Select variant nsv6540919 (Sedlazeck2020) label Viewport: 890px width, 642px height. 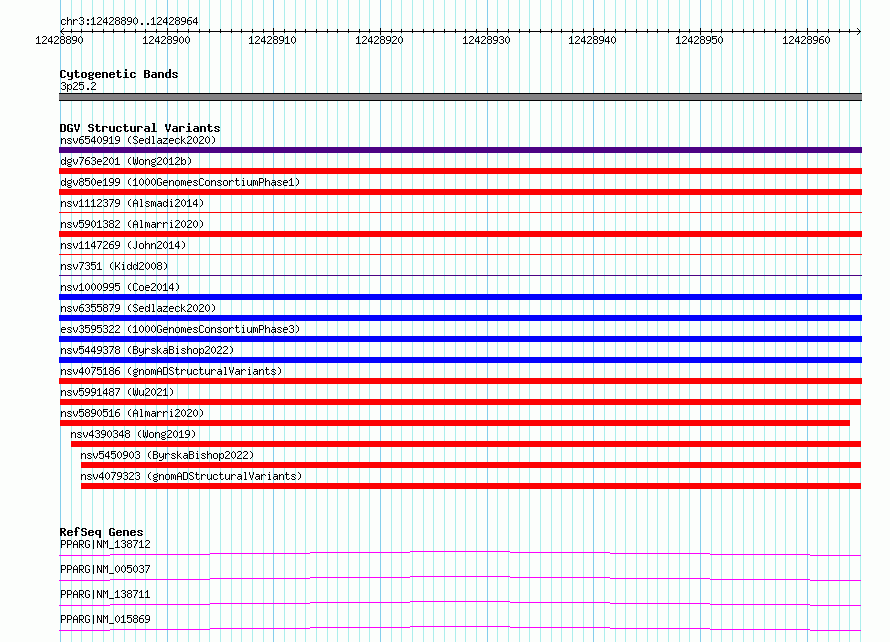pyautogui.click(x=138, y=140)
